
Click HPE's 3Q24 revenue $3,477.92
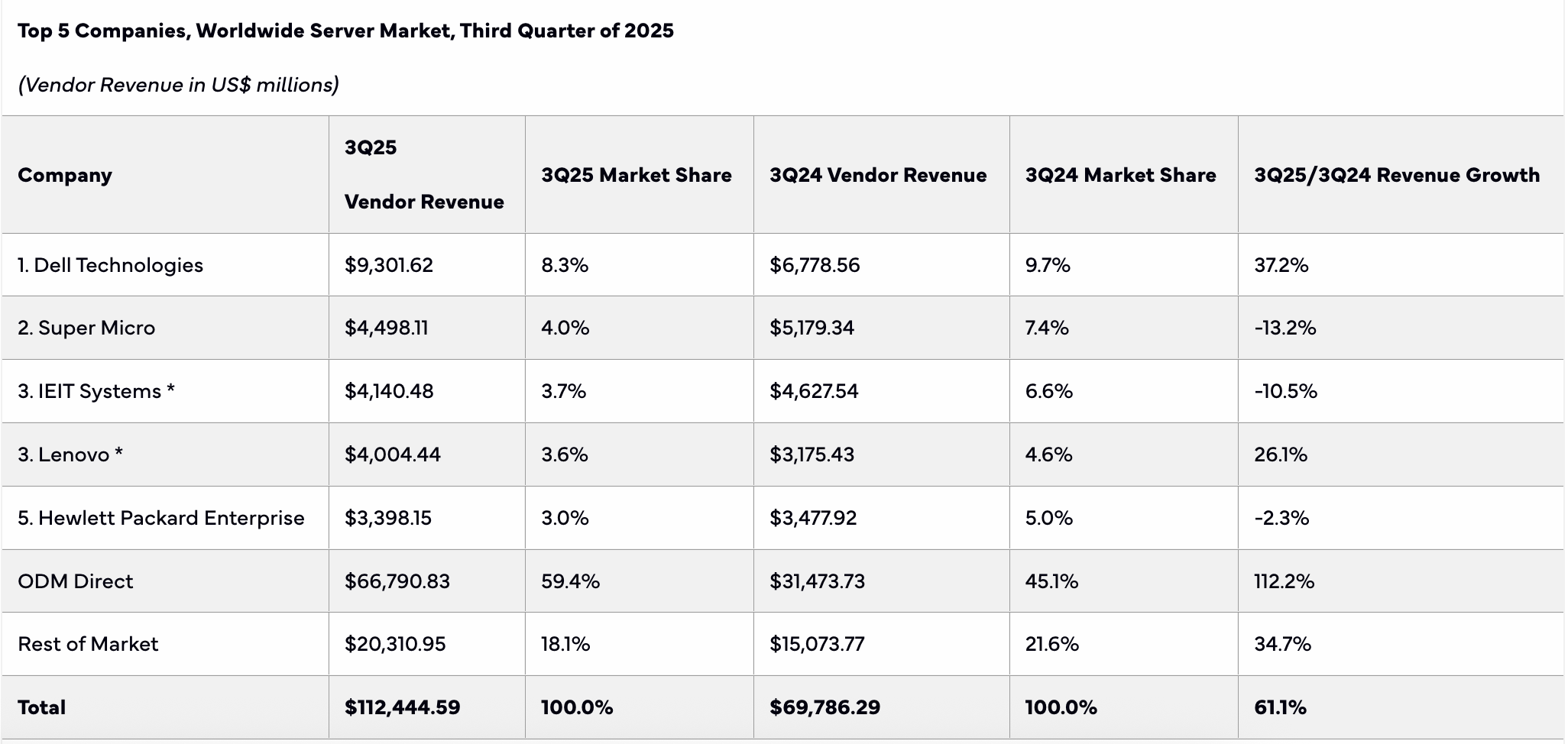(814, 518)
